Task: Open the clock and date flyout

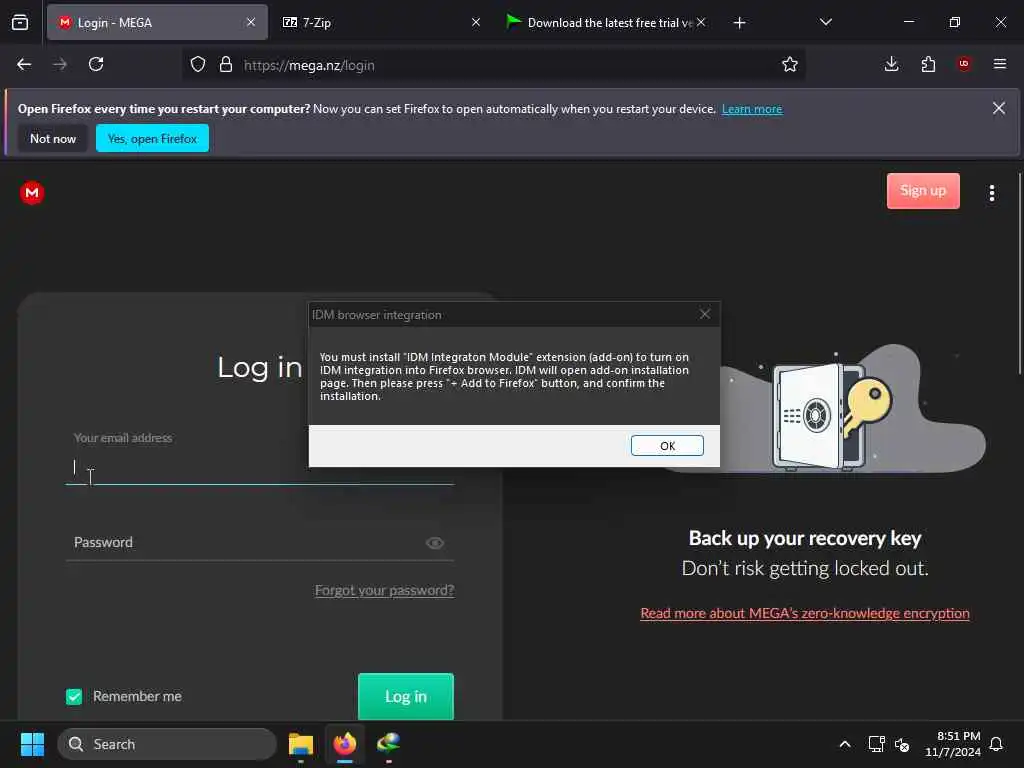Action: 953,744
